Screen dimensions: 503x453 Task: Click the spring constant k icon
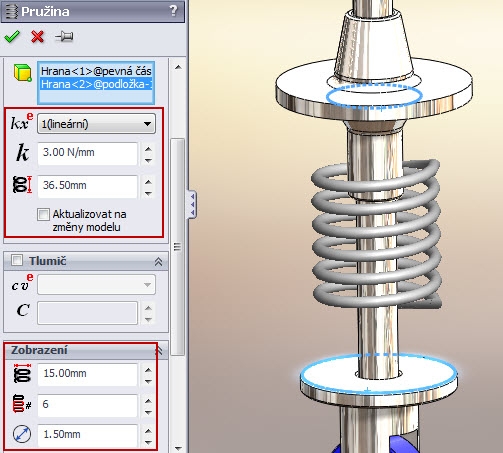pyautogui.click(x=22, y=153)
